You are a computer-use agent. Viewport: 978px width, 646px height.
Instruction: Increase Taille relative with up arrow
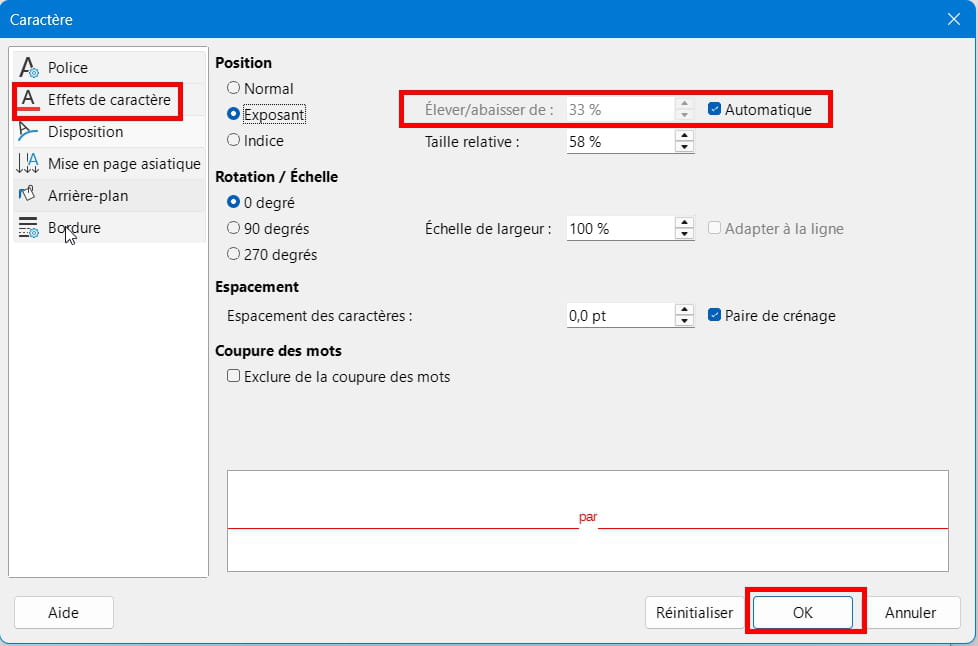point(685,136)
